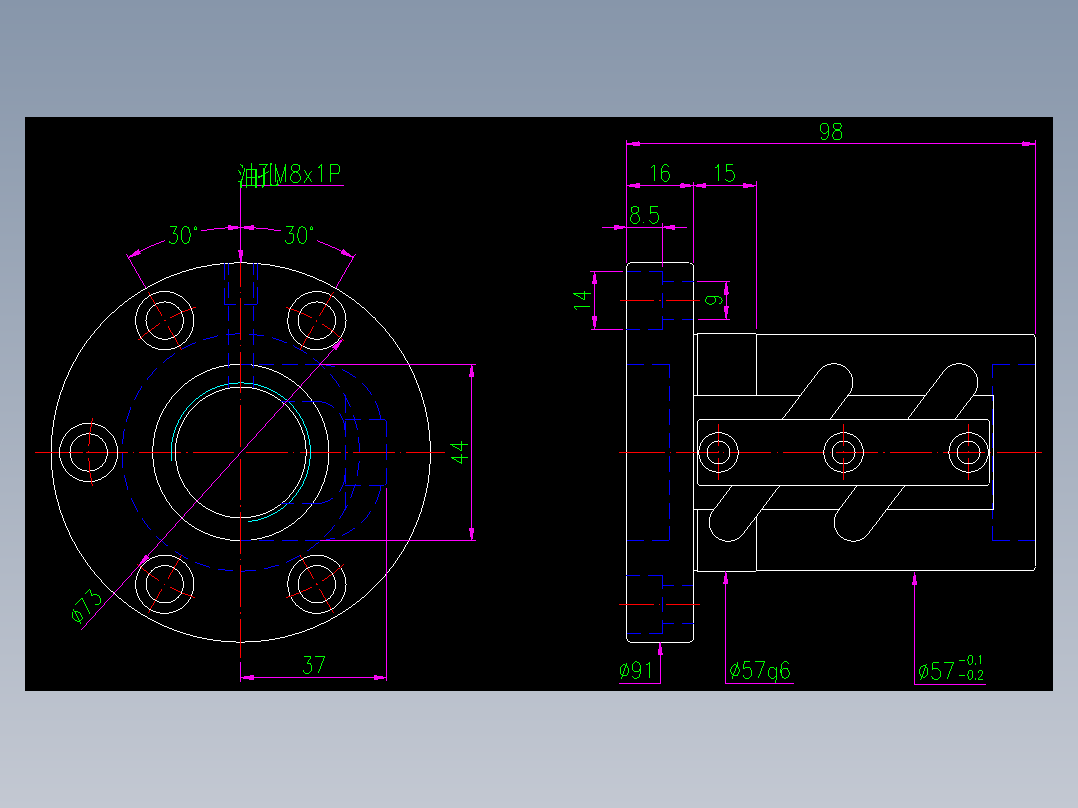Click the ø57 -0.1/-0.2 tolerance label
This screenshot has height=808, width=1078.
click(951, 669)
